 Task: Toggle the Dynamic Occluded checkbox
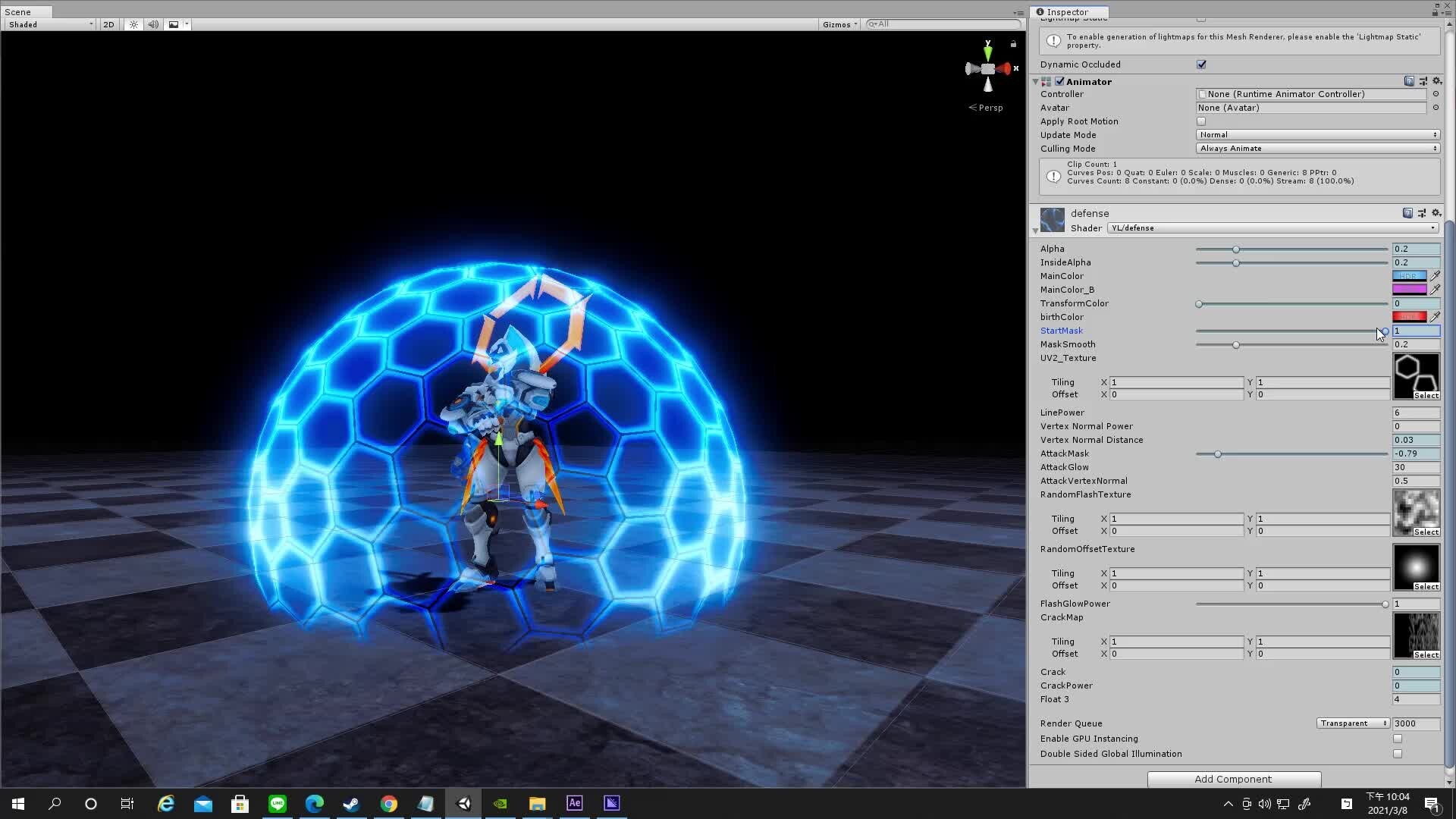pyautogui.click(x=1201, y=64)
